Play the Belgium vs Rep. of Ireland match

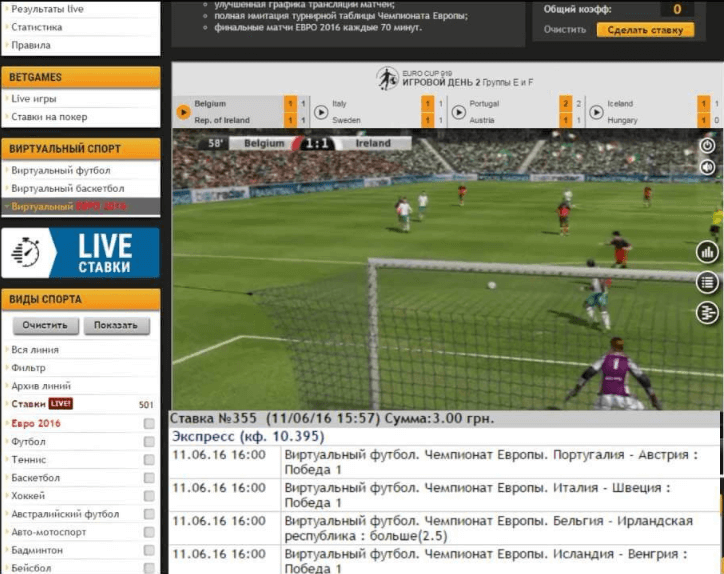point(184,112)
